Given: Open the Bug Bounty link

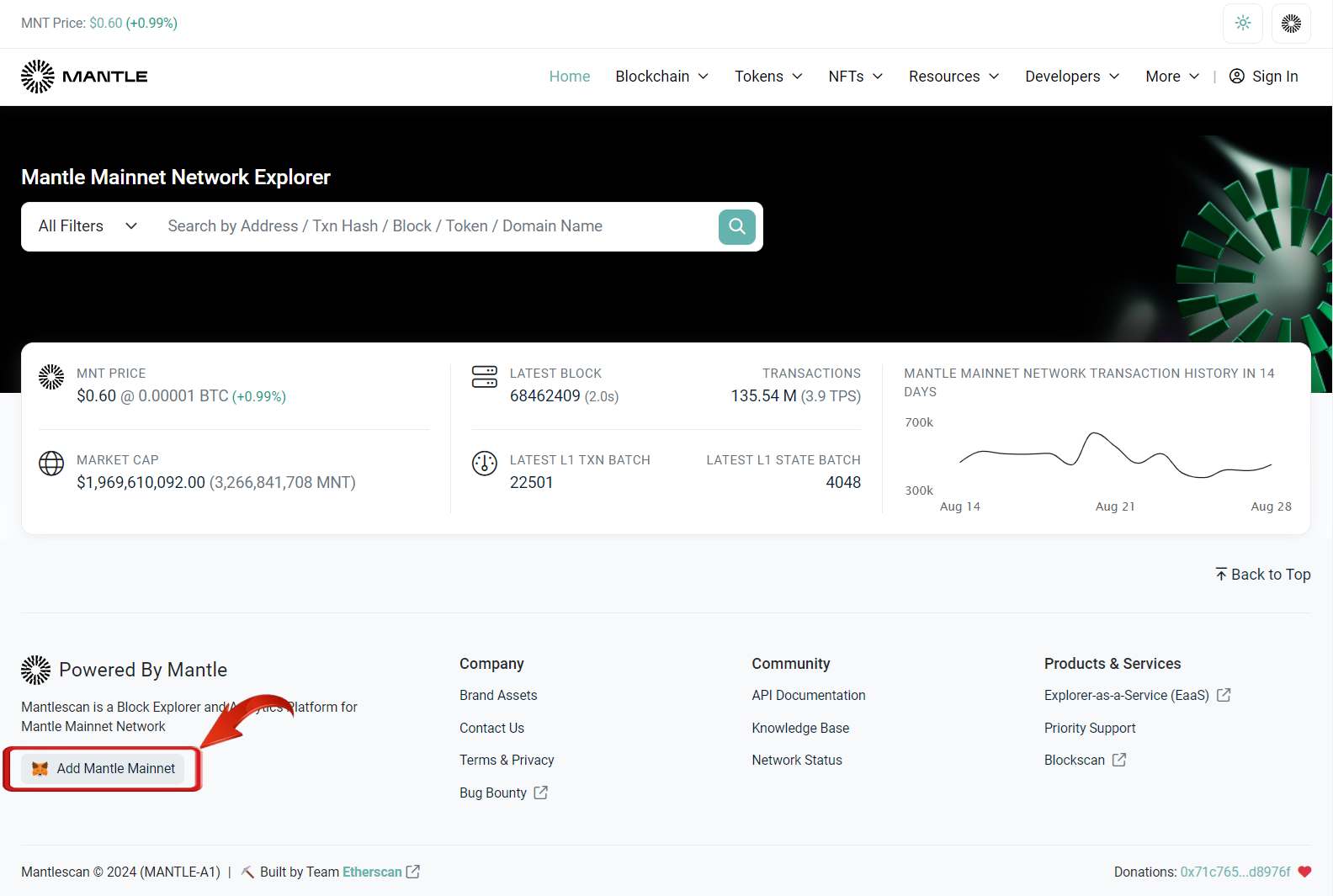Looking at the screenshot, I should coord(493,793).
